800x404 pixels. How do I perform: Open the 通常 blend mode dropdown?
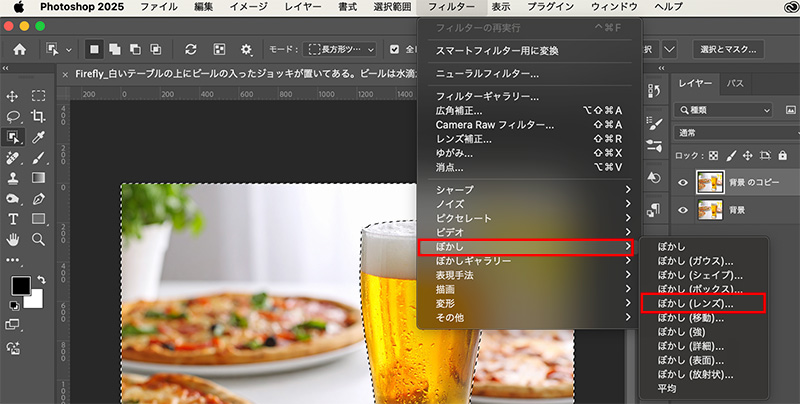click(737, 133)
